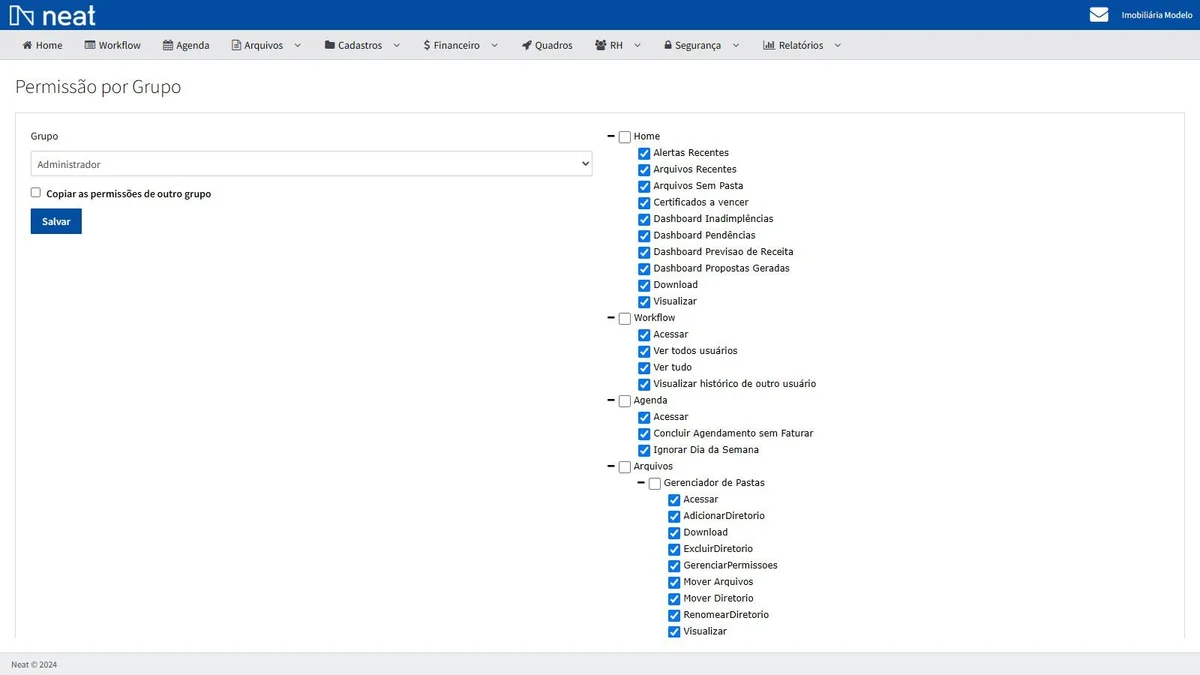1200x675 pixels.
Task: Uncheck Dashboard Propostas Geradas permission
Action: tap(645, 269)
